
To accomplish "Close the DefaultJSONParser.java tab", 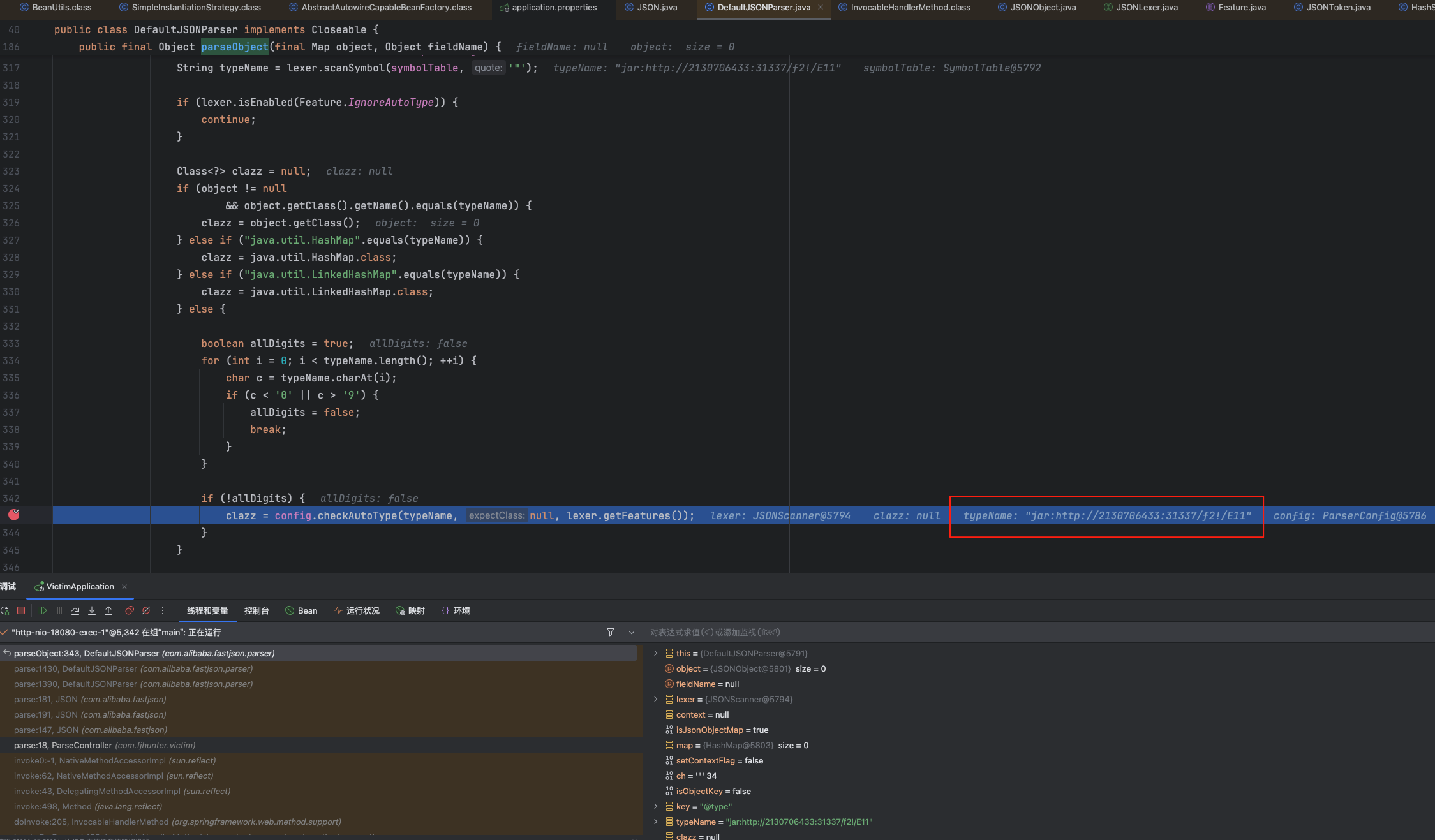I will coord(821,7).
